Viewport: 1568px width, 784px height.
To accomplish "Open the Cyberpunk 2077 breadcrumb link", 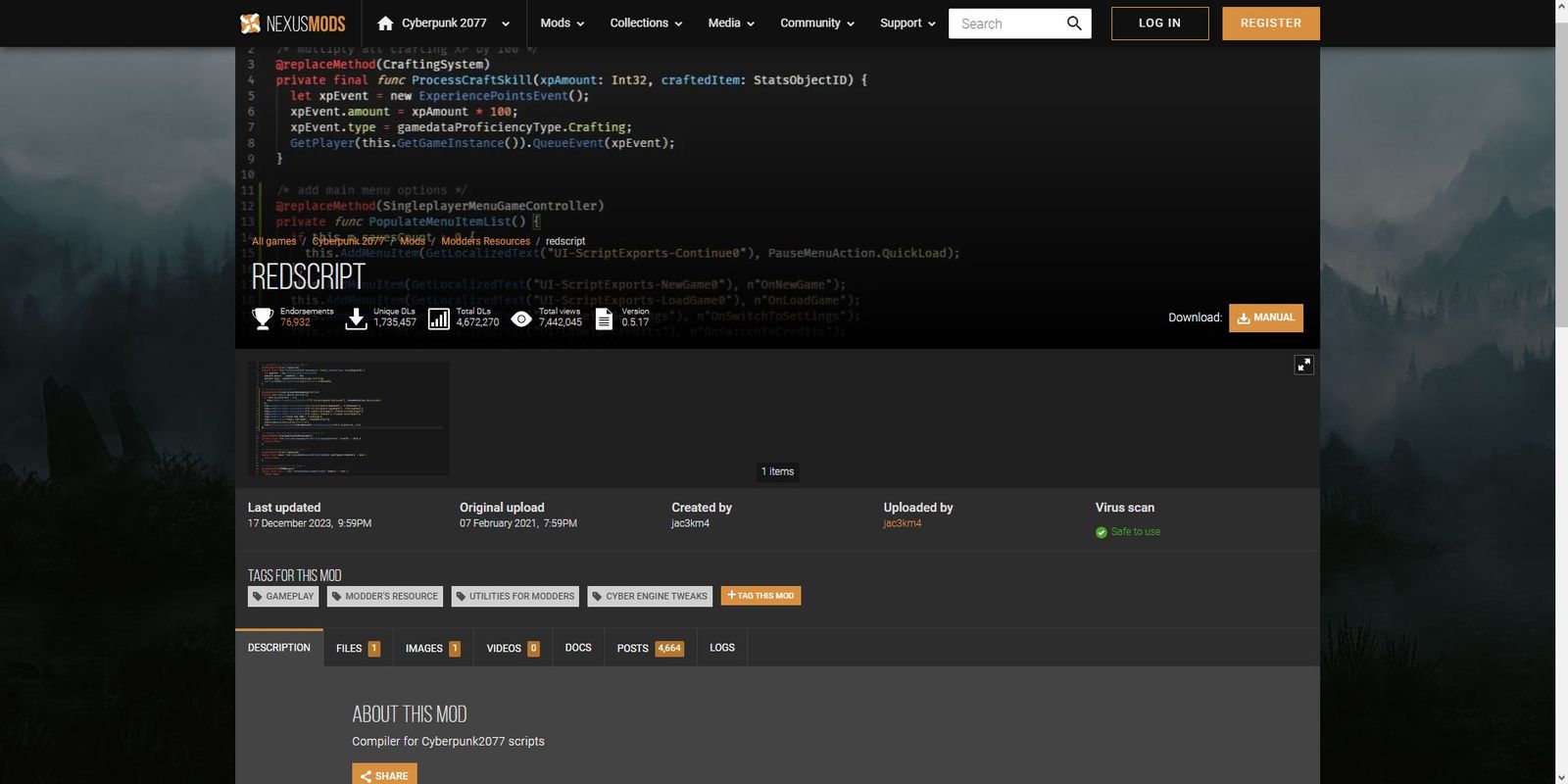I will point(348,241).
